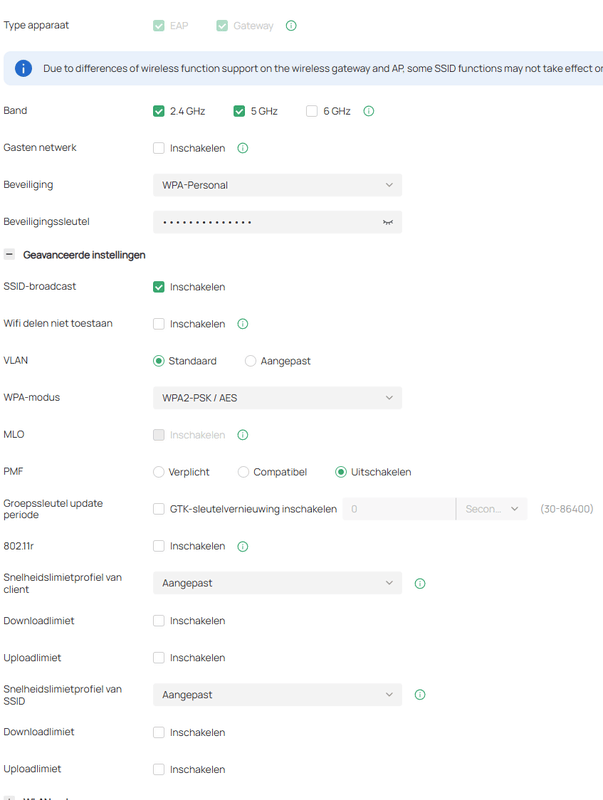This screenshot has width=603, height=800.
Task: Click info icon next to 802.11r option
Action: pos(242,546)
